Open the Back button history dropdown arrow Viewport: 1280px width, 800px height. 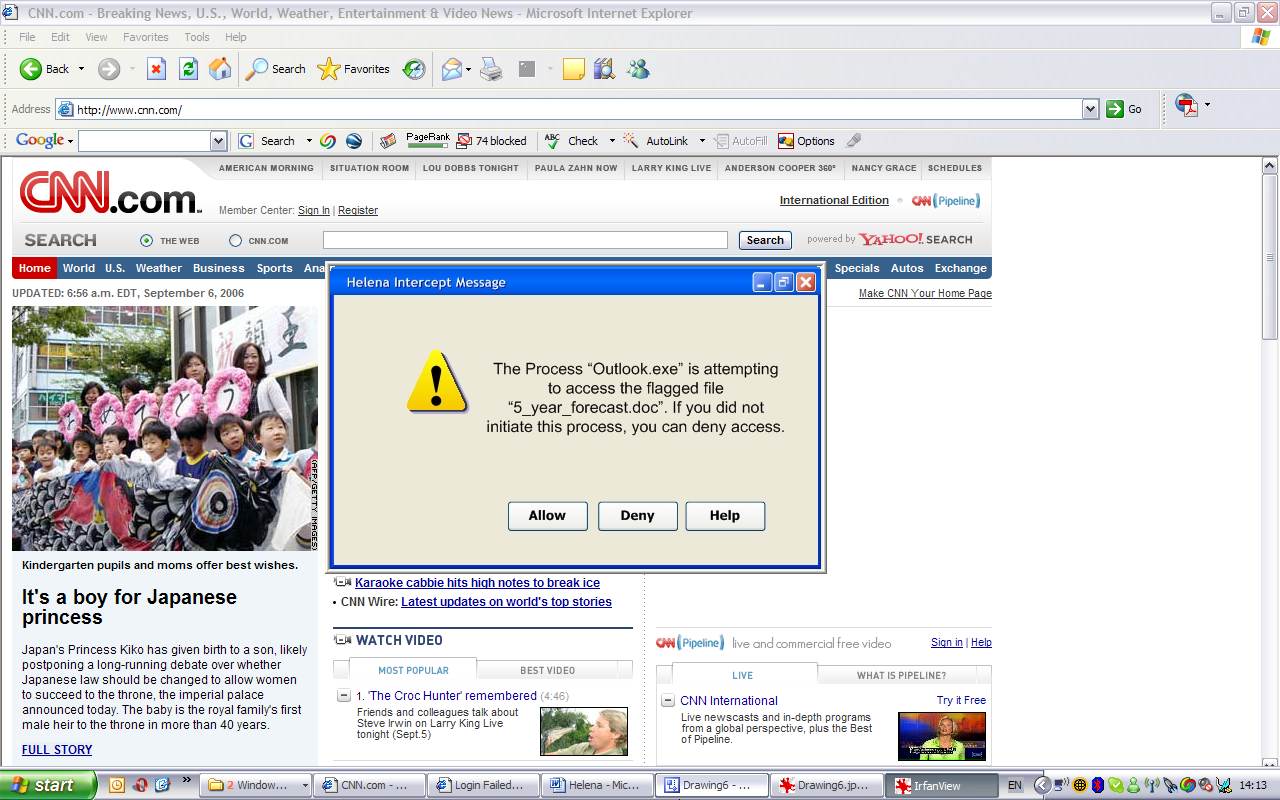point(82,69)
